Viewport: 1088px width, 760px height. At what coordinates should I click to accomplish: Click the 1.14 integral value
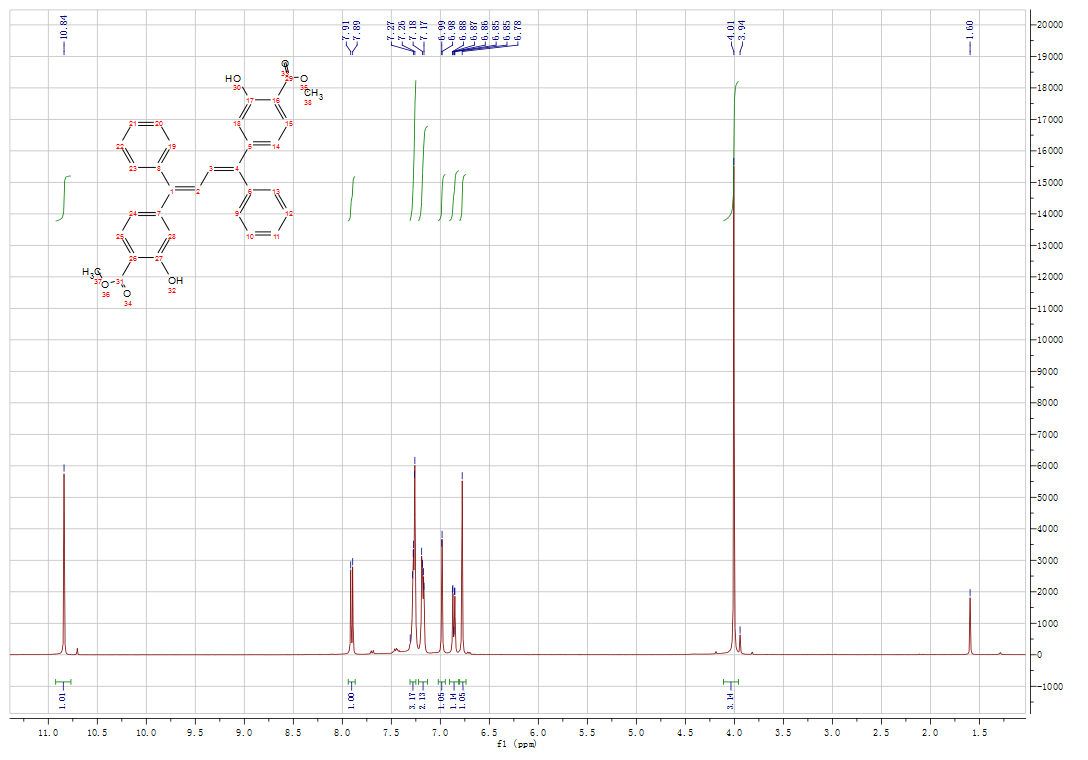pyautogui.click(x=453, y=700)
